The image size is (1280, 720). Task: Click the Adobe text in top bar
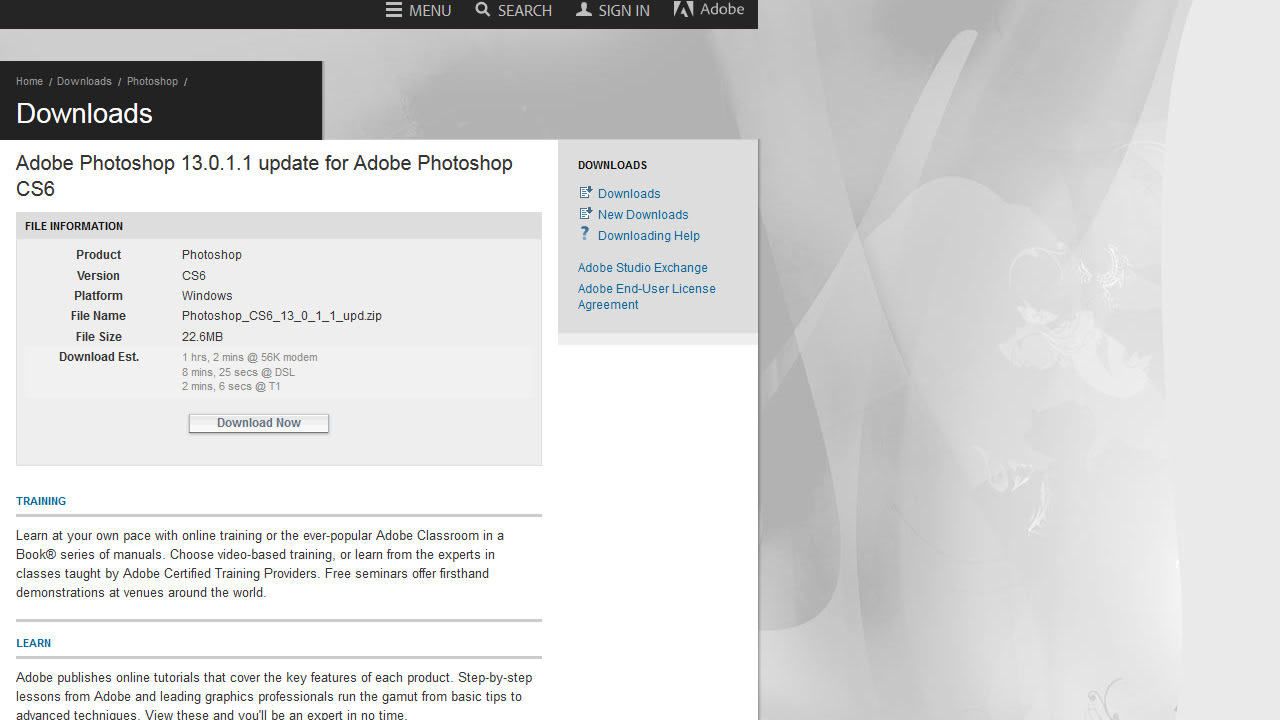pos(722,9)
